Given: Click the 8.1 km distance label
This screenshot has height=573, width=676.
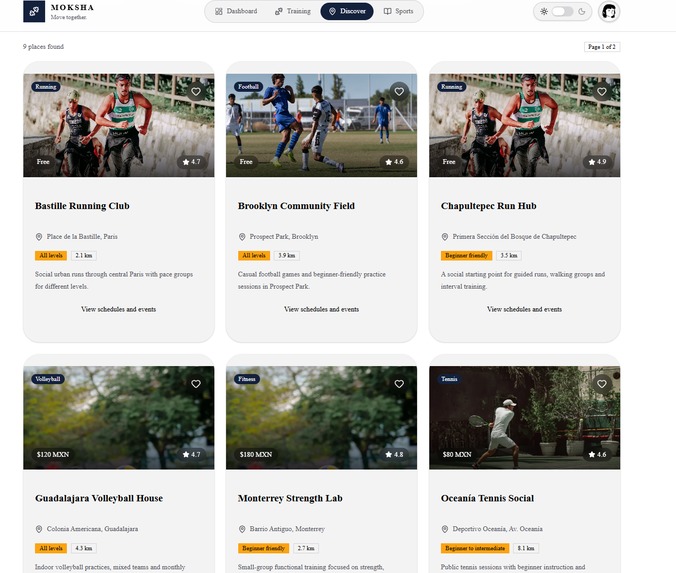Looking at the screenshot, I should (x=526, y=548).
